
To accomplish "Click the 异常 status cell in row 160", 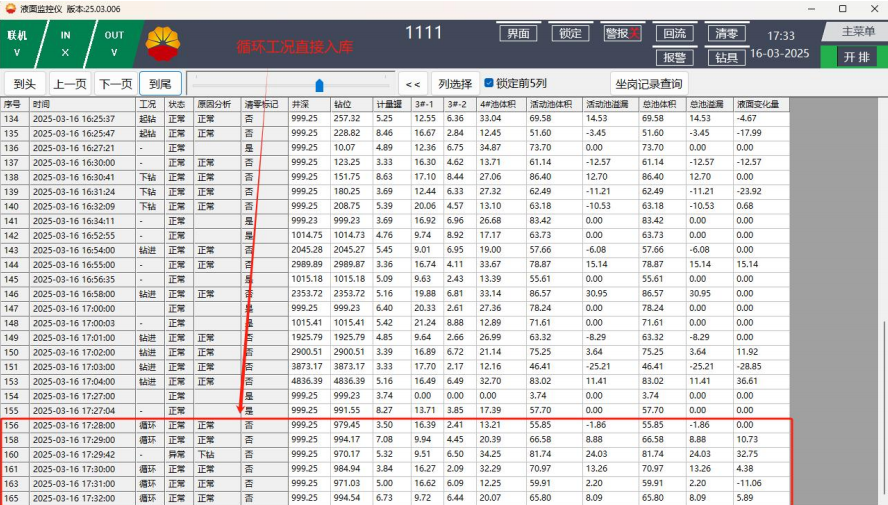I will [x=177, y=454].
